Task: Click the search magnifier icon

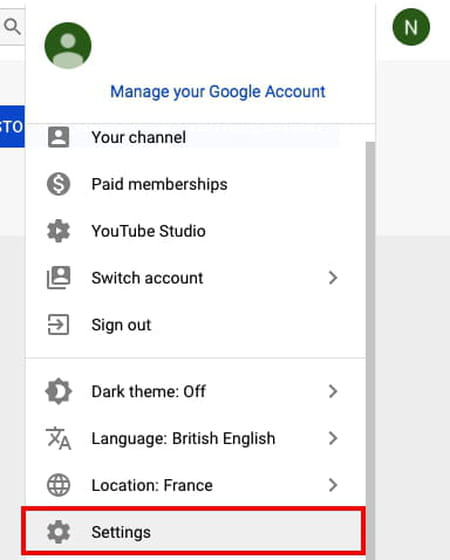Action: tap(12, 27)
